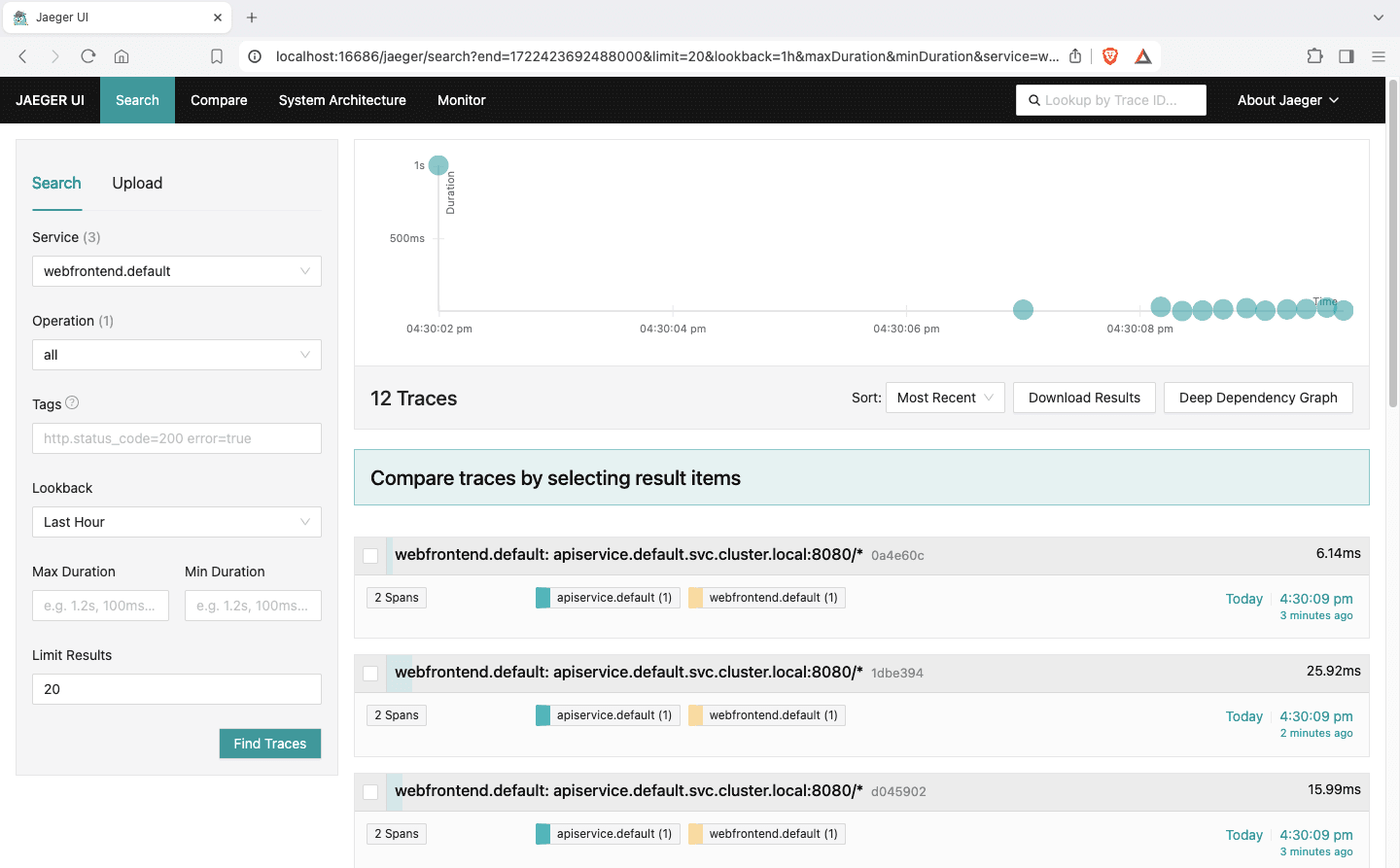Download the search results
Viewport: 1400px width, 868px height.
(x=1084, y=398)
